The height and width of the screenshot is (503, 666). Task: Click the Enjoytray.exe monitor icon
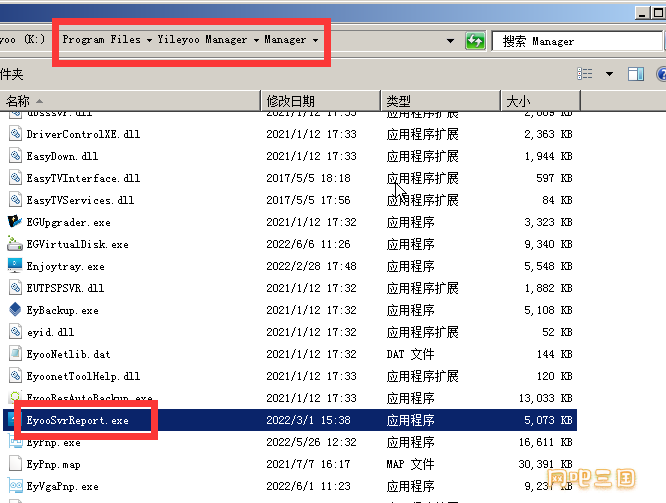pyautogui.click(x=15, y=266)
